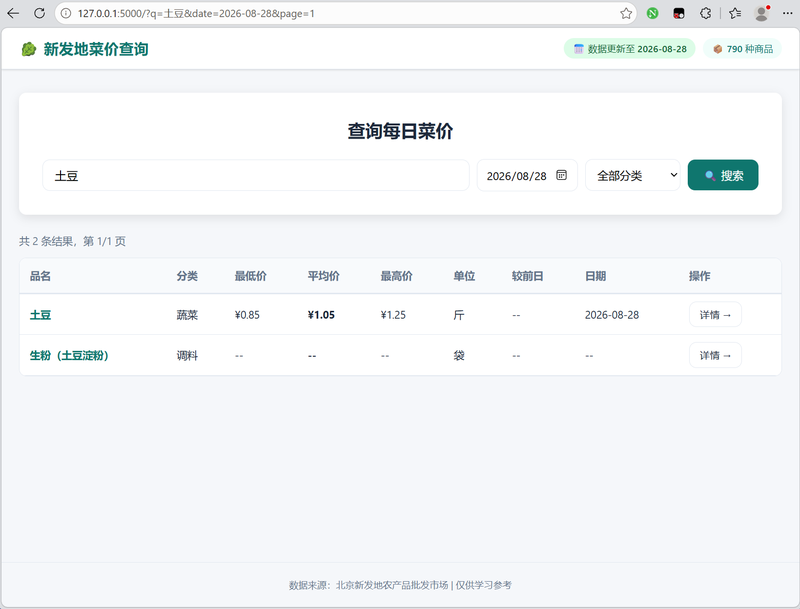View site information icon in address bar
Viewport: 800px width, 609px height.
66,13
